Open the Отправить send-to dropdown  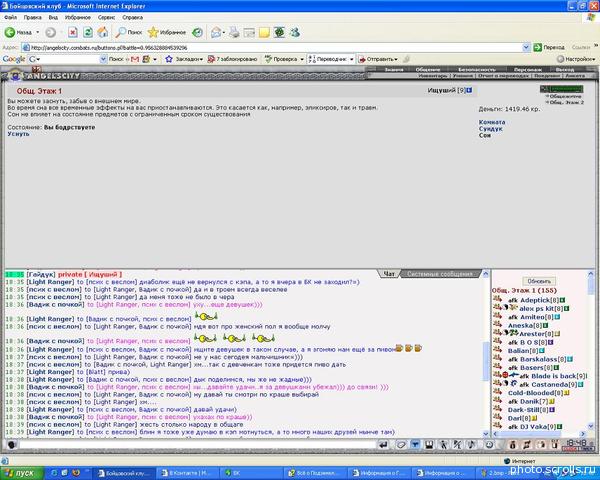pos(396,59)
